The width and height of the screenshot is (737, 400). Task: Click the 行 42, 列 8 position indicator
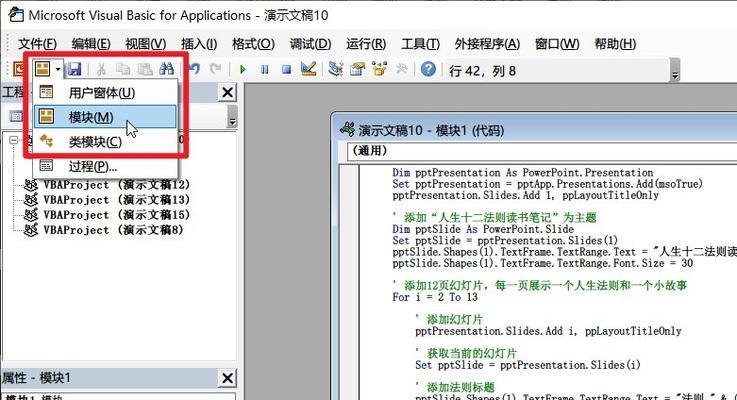[x=482, y=71]
